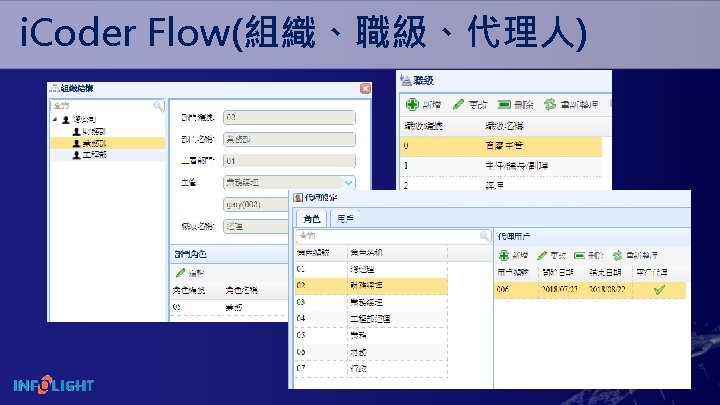Select role row 05 in 代理設定

click(371, 335)
